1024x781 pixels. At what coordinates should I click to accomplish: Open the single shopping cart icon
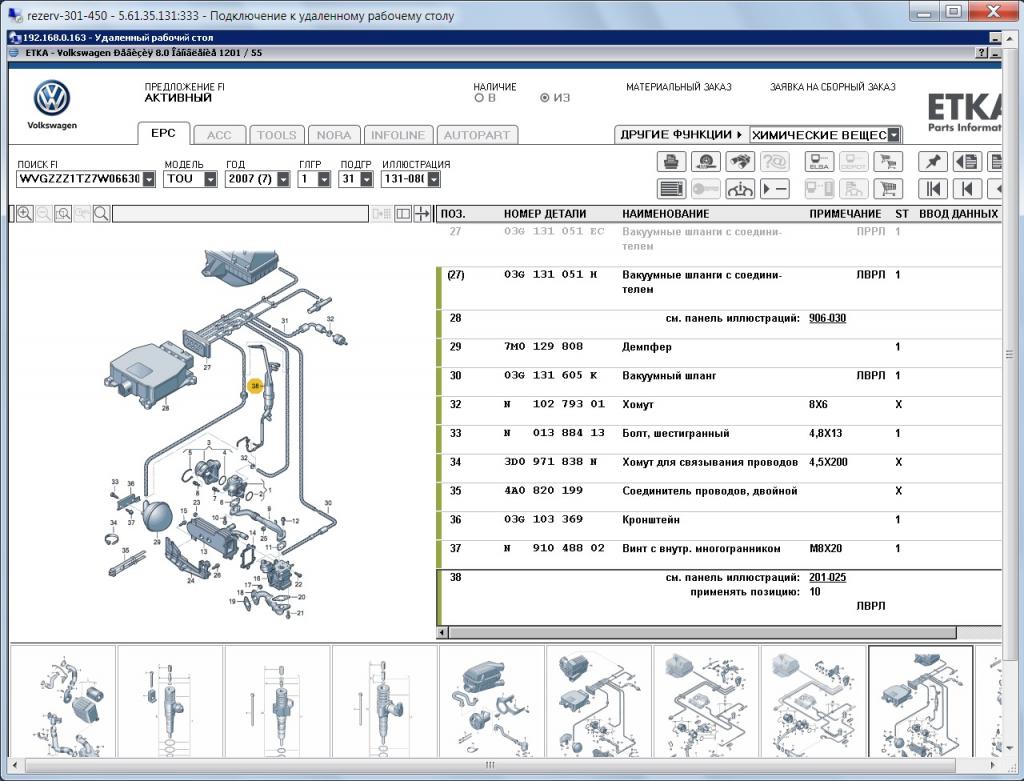tap(888, 189)
